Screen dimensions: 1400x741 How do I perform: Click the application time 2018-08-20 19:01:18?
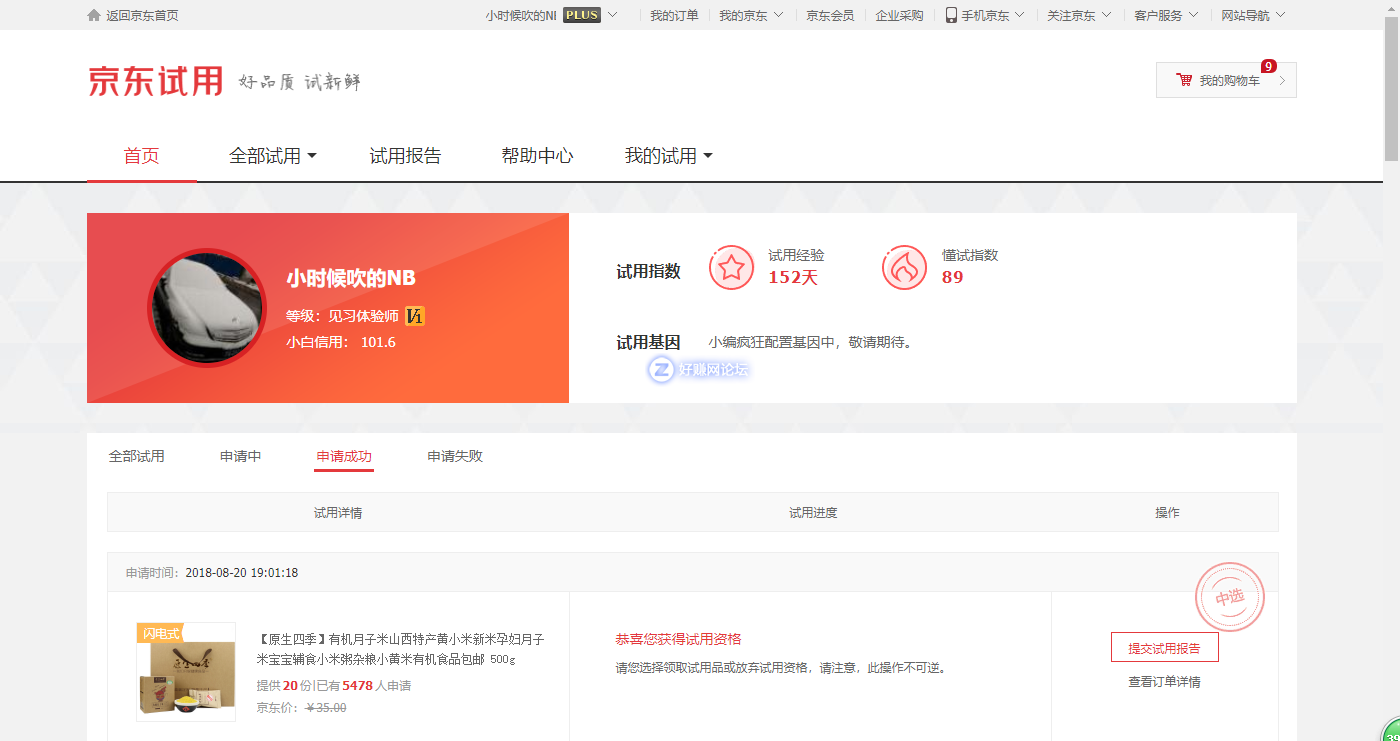[x=242, y=573]
